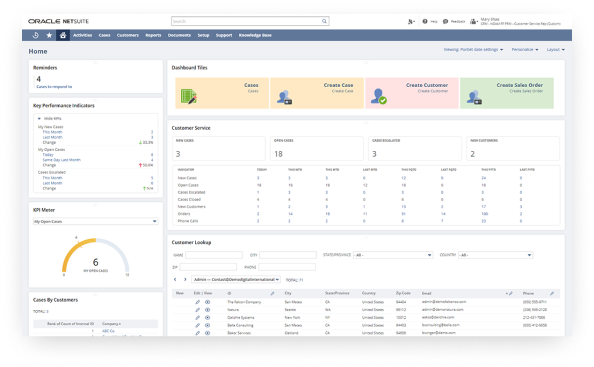Open the Customers menu
Screen dimensions: 594x367
tap(128, 35)
